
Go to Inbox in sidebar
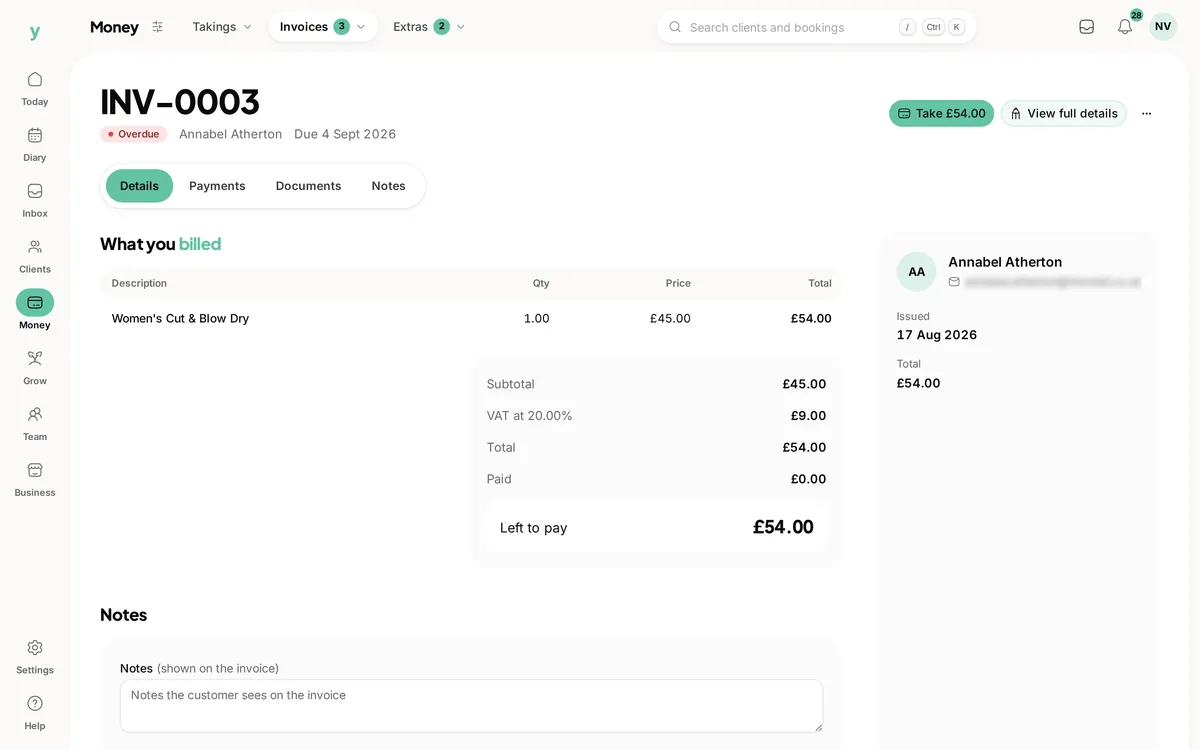click(35, 200)
